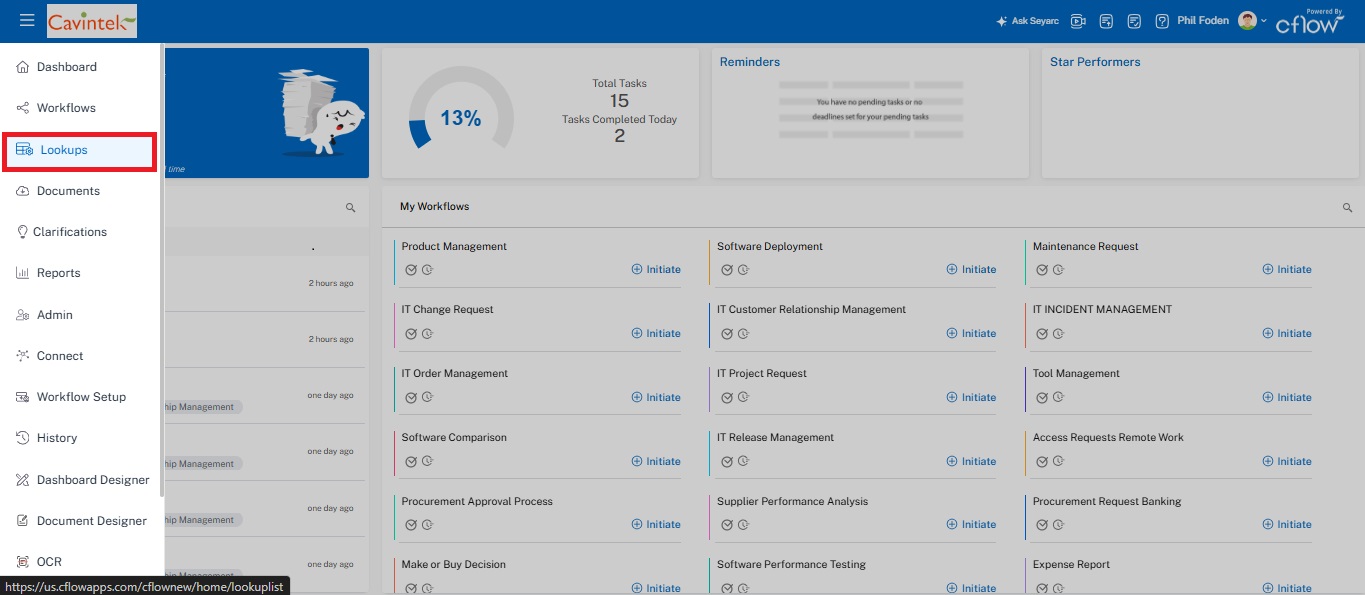Initiate the Maintenance Request workflow
The height and width of the screenshot is (595, 1365).
[1286, 269]
